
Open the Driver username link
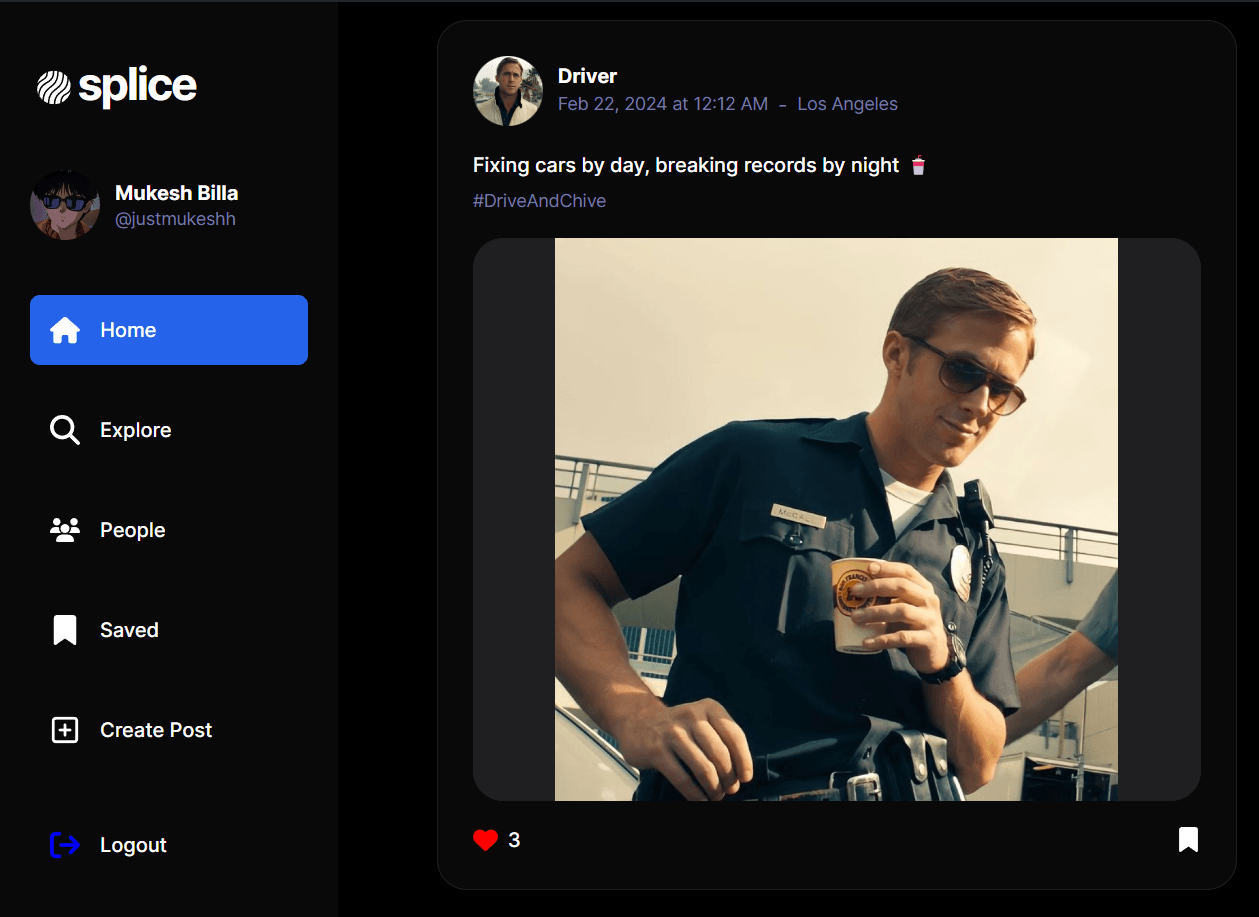tap(587, 76)
